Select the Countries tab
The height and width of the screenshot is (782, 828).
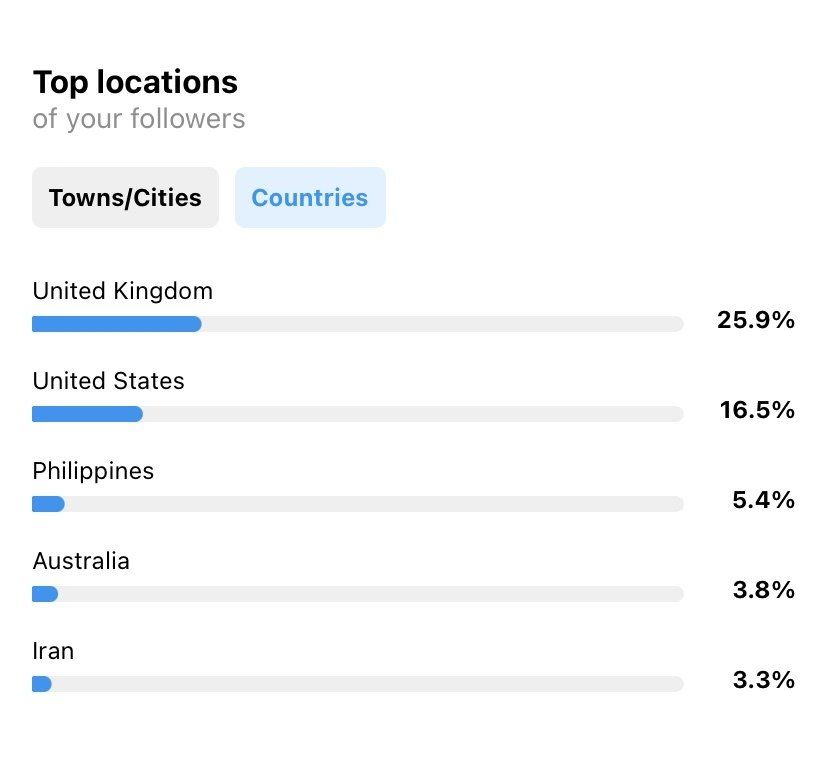coord(310,198)
